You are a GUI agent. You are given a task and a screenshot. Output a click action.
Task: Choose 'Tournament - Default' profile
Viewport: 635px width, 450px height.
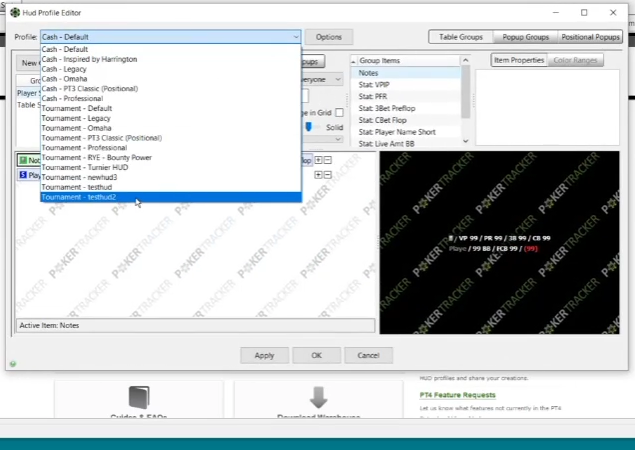(171, 108)
